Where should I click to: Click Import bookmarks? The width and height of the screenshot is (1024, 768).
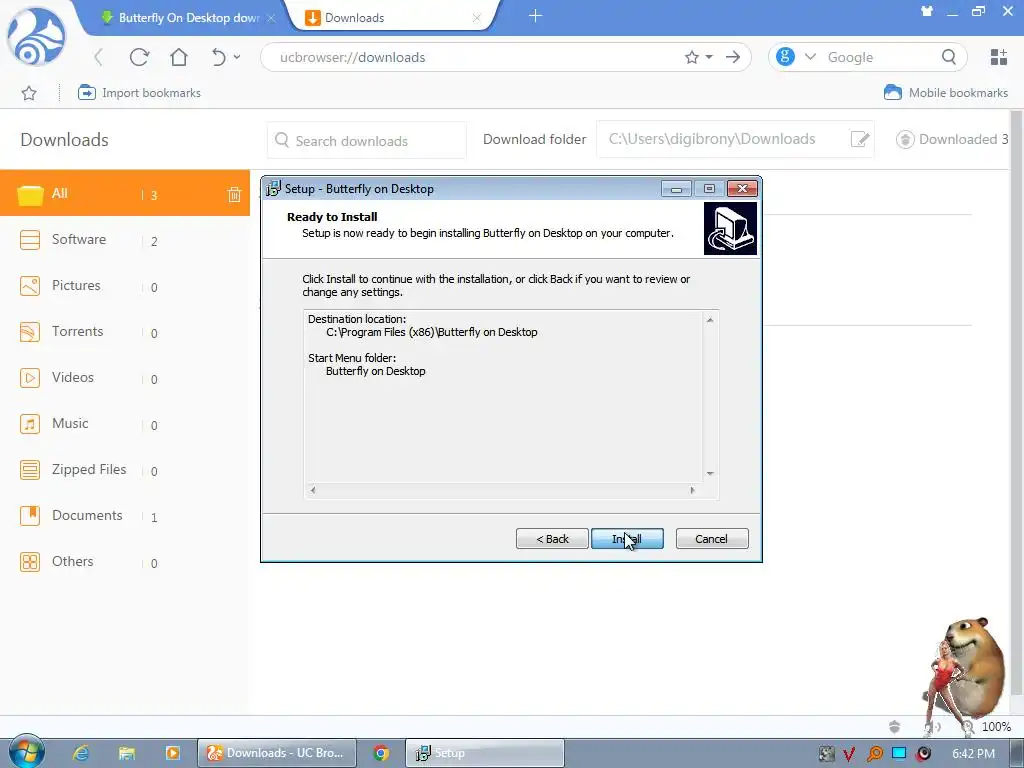(x=139, y=93)
